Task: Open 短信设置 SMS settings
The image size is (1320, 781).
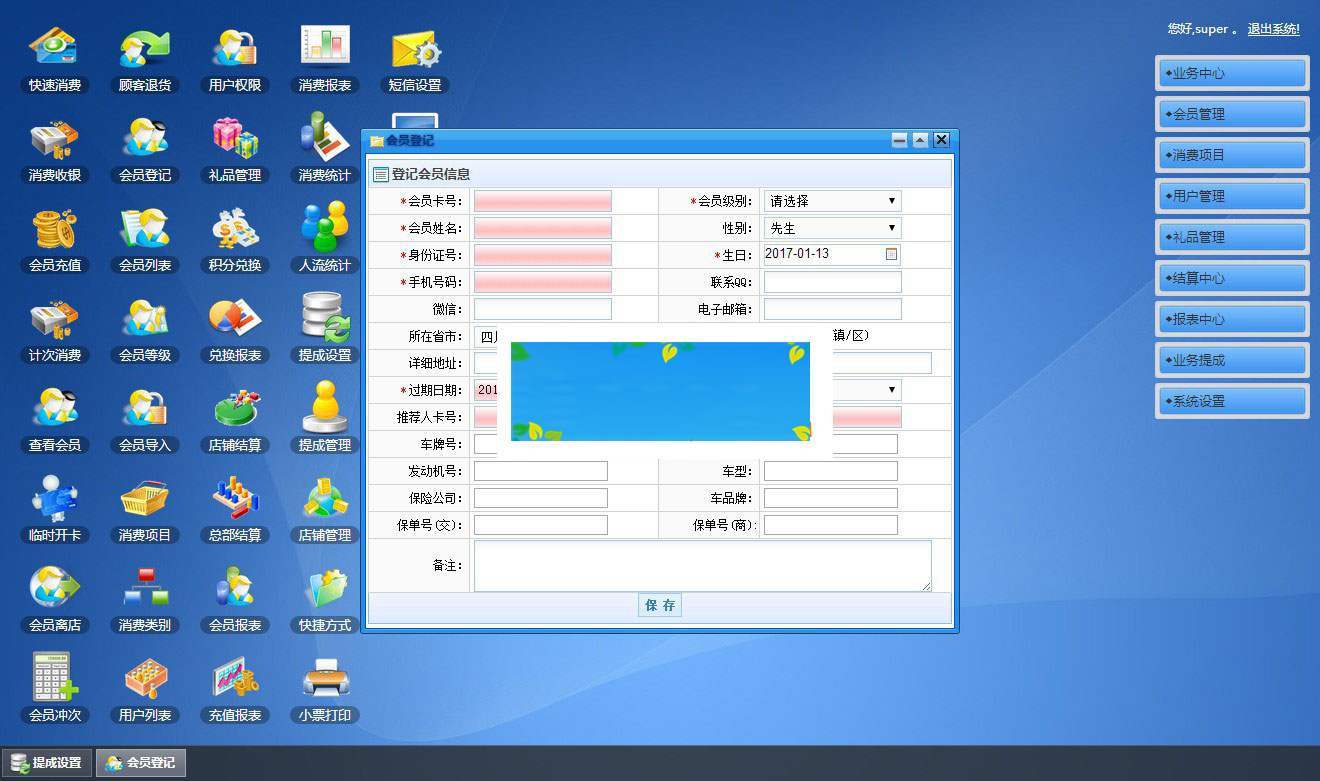Action: click(x=413, y=47)
